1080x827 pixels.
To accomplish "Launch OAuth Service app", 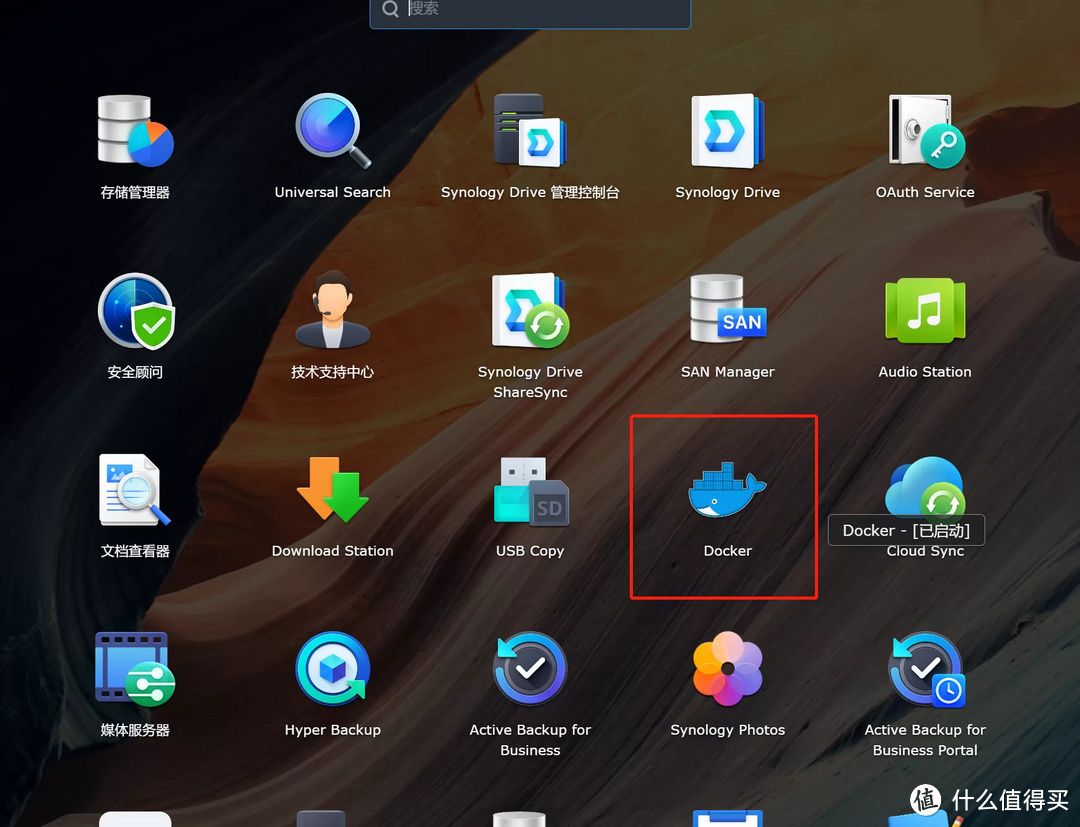I will click(x=925, y=131).
